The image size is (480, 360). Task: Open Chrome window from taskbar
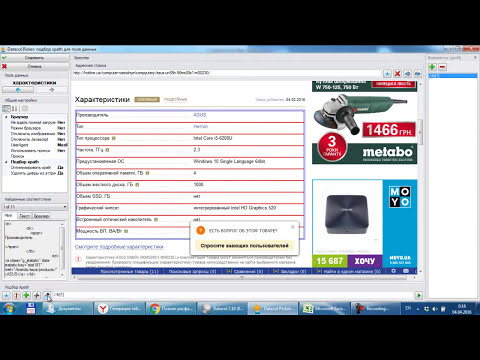171,309
